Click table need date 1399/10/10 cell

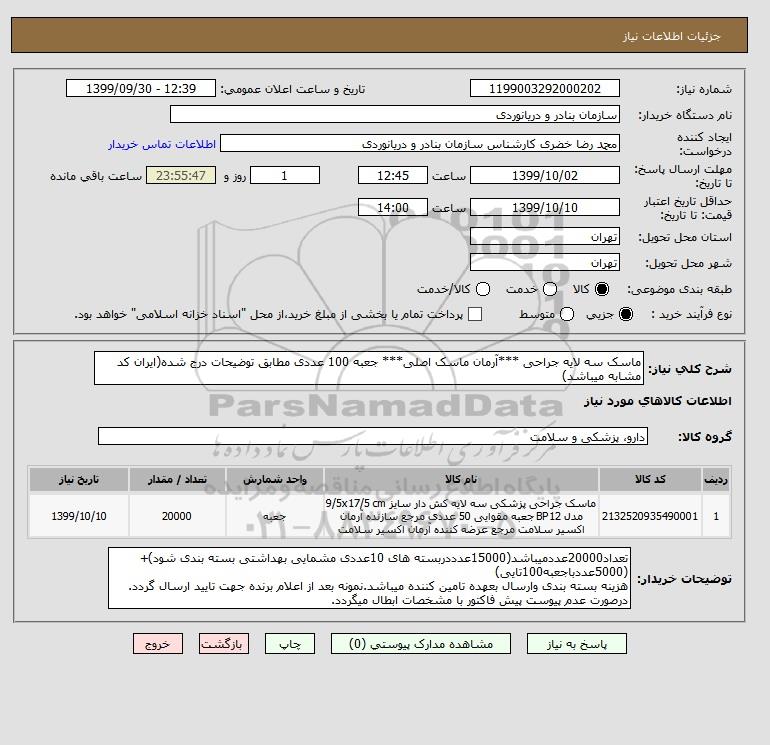pyautogui.click(x=79, y=516)
